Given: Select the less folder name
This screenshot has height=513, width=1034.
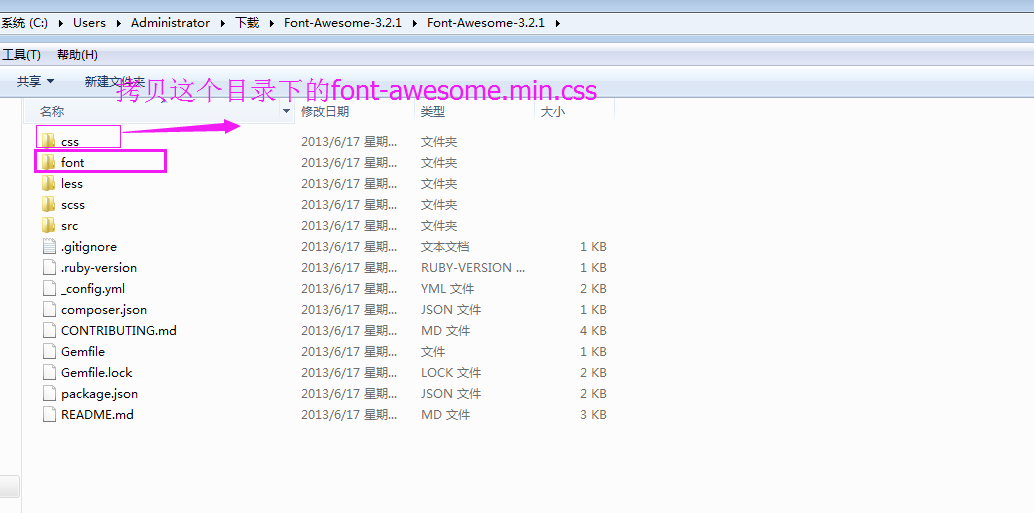Looking at the screenshot, I should (72, 183).
